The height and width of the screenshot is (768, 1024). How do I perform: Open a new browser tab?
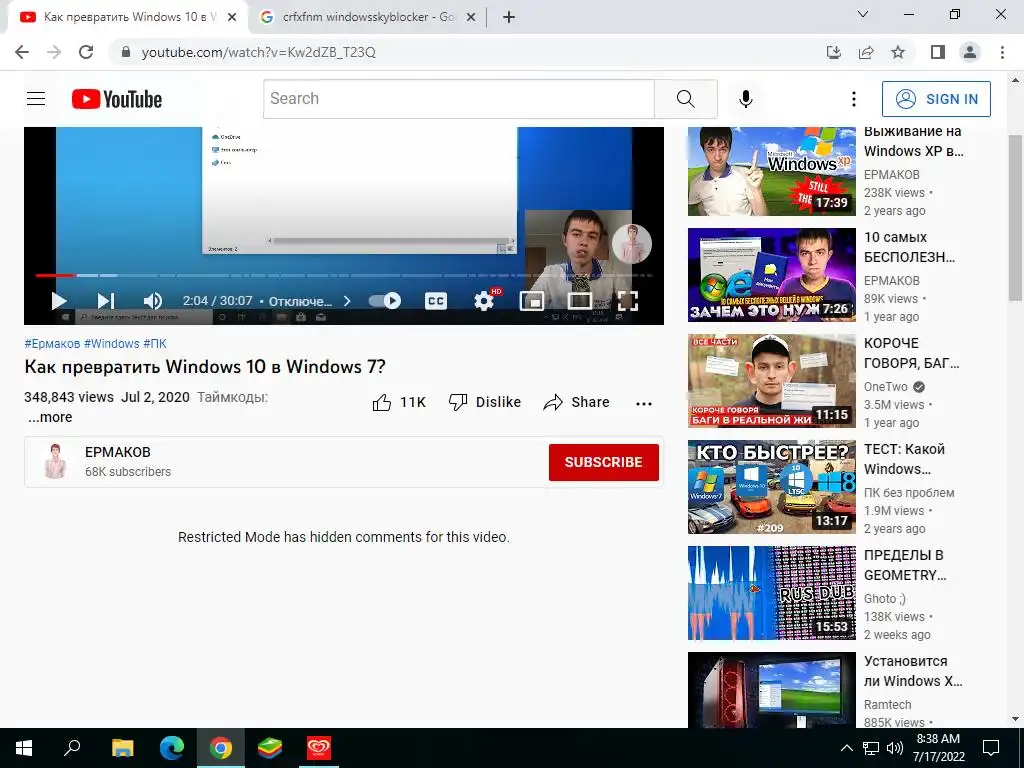tap(509, 18)
